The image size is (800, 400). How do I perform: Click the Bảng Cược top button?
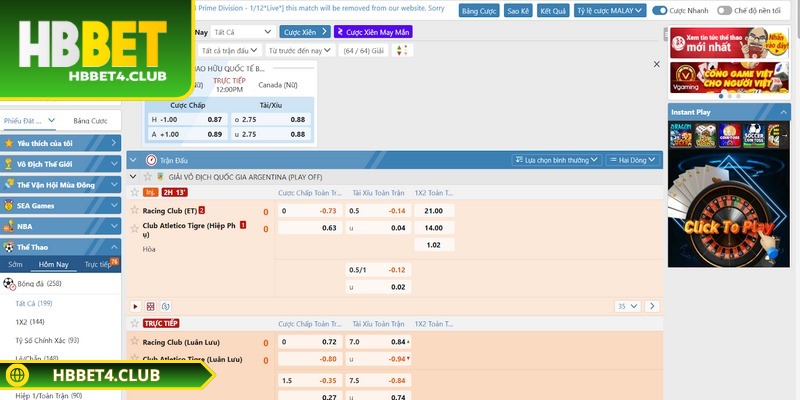[x=479, y=11]
